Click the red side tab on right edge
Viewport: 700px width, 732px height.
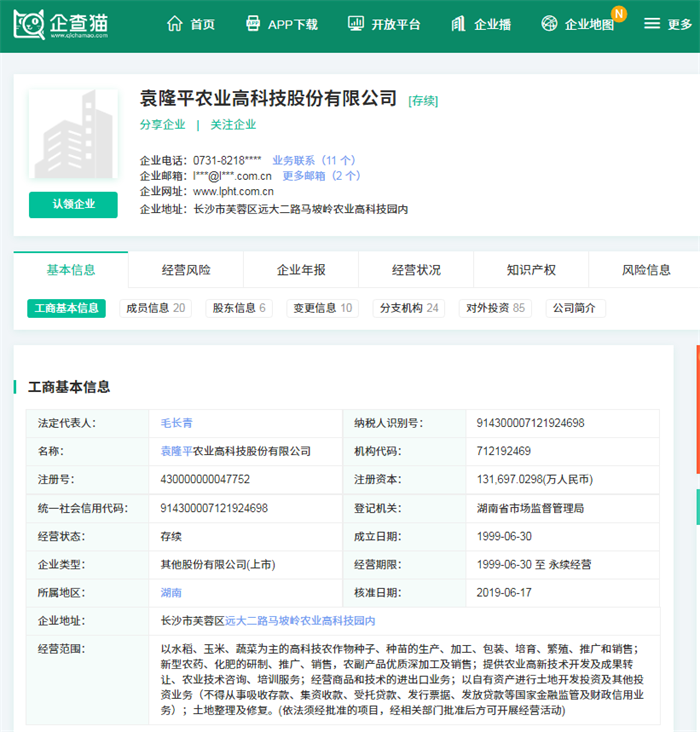[x=698, y=409]
